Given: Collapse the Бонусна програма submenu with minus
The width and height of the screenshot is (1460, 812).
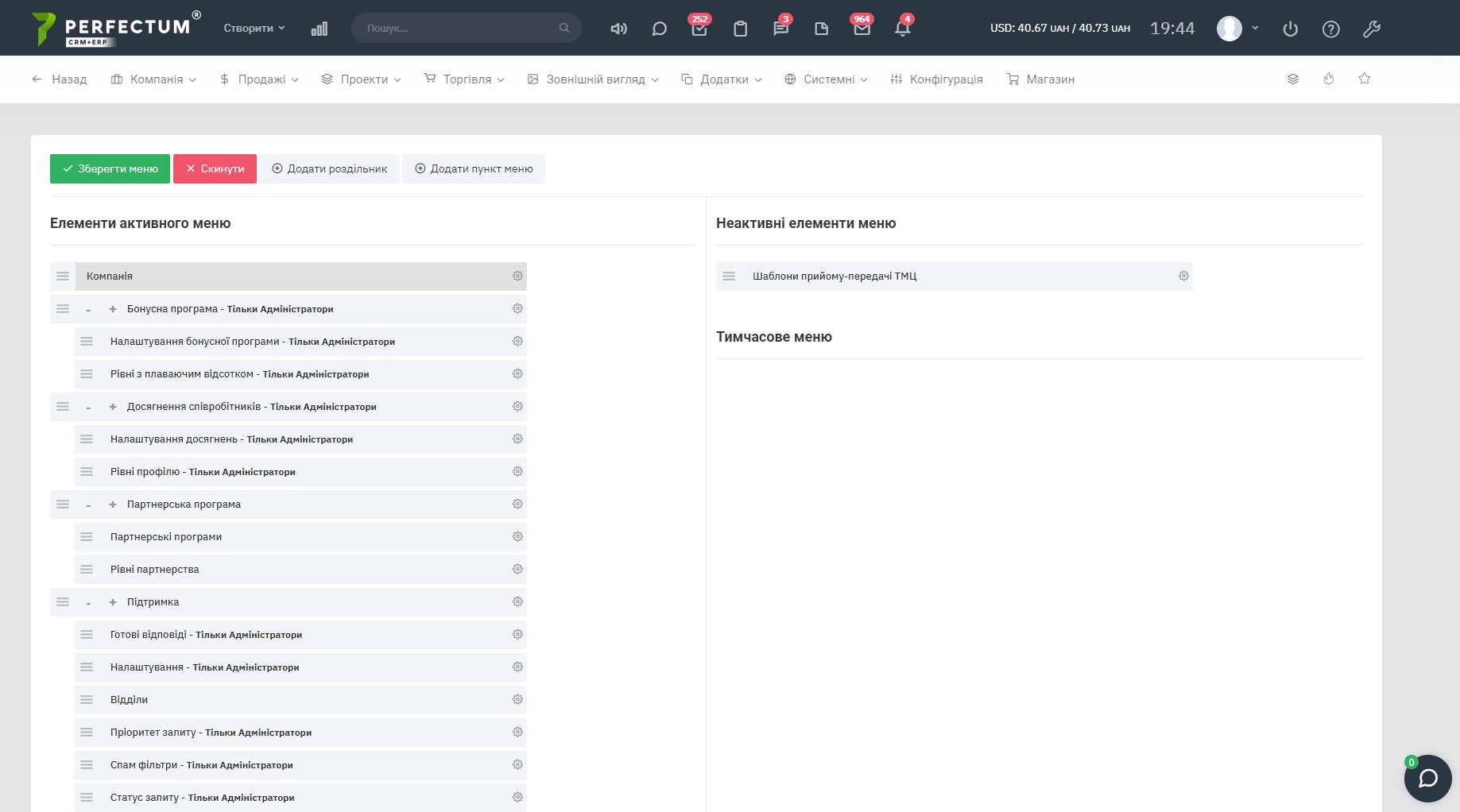Looking at the screenshot, I should point(88,309).
